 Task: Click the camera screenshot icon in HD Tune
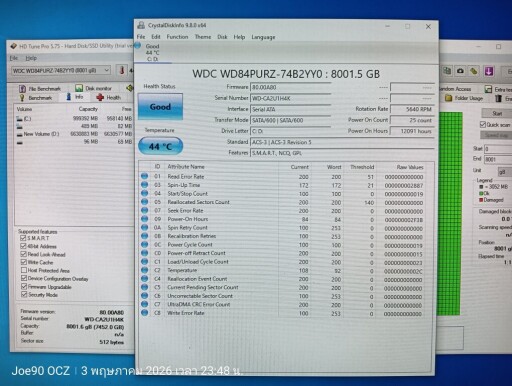point(460,71)
